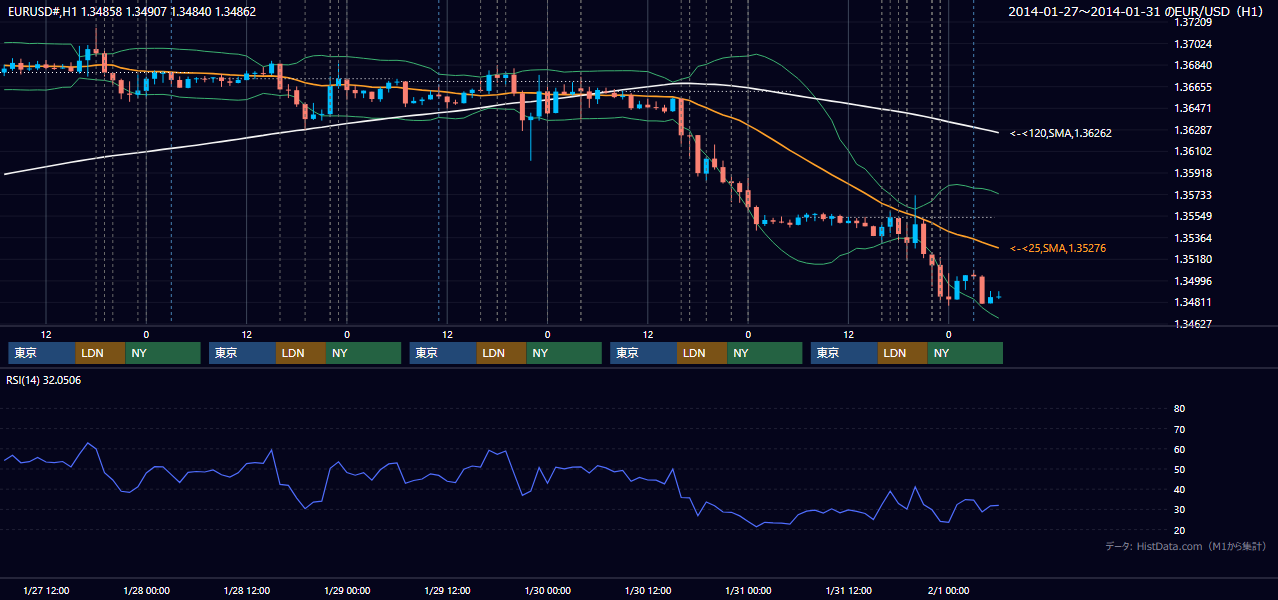Click RSI scale value 30
The height and width of the screenshot is (600, 1278).
(1179, 510)
